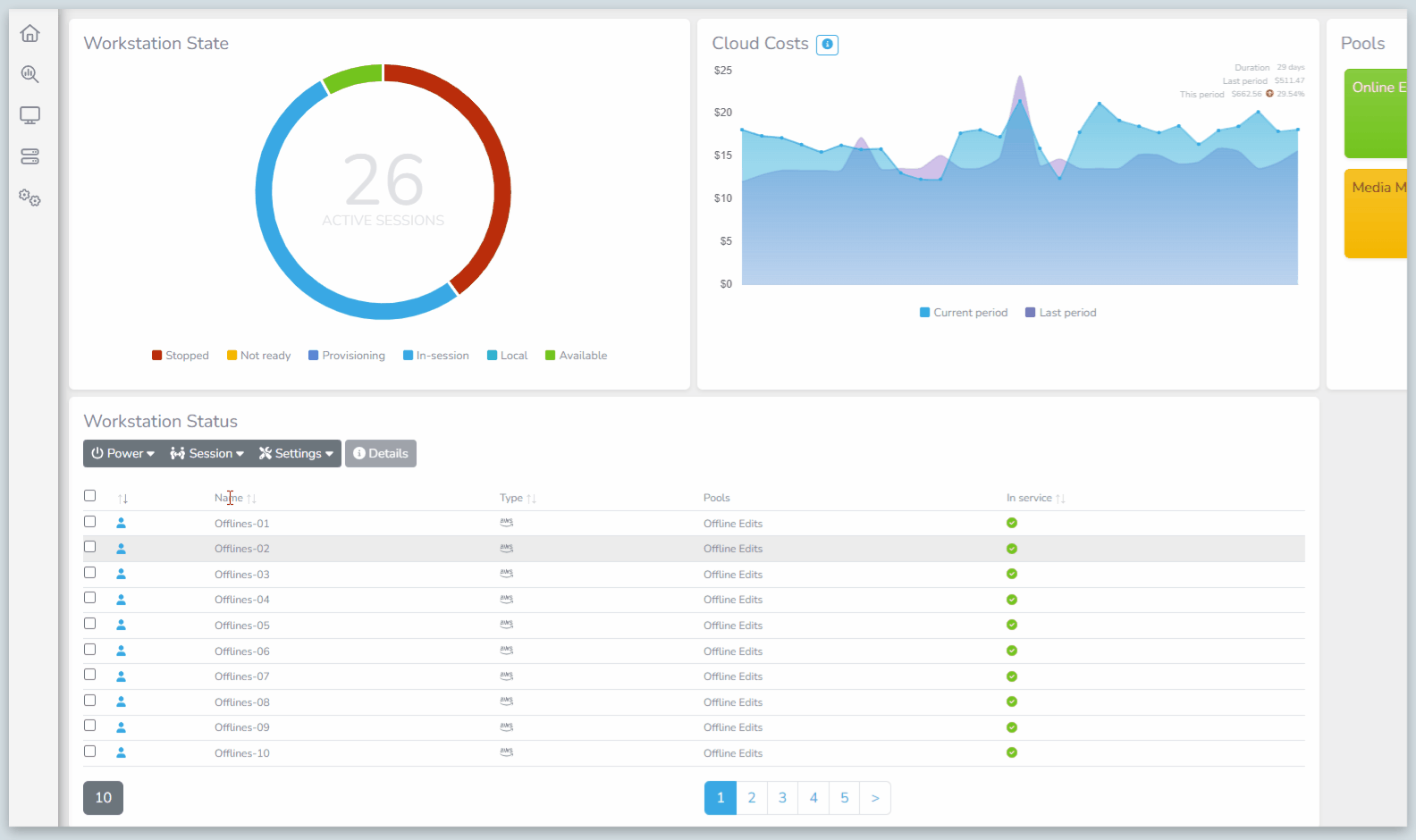Open the settings gears icon in sidebar
The height and width of the screenshot is (840, 1416).
(29, 197)
